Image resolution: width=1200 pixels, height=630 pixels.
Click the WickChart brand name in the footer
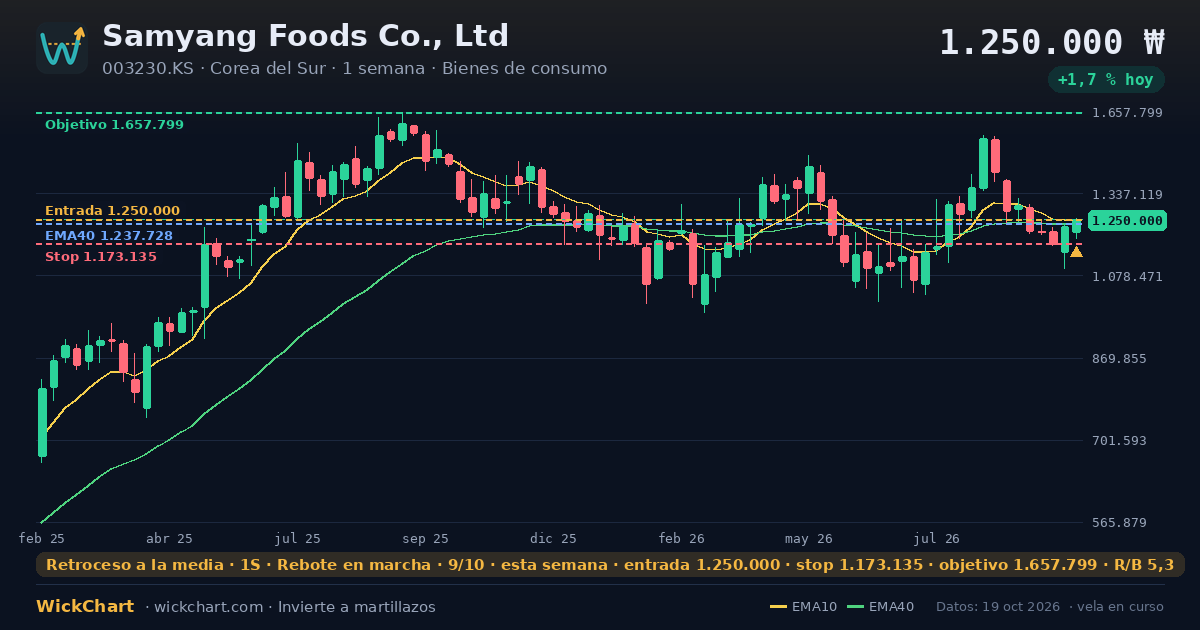click(x=85, y=607)
